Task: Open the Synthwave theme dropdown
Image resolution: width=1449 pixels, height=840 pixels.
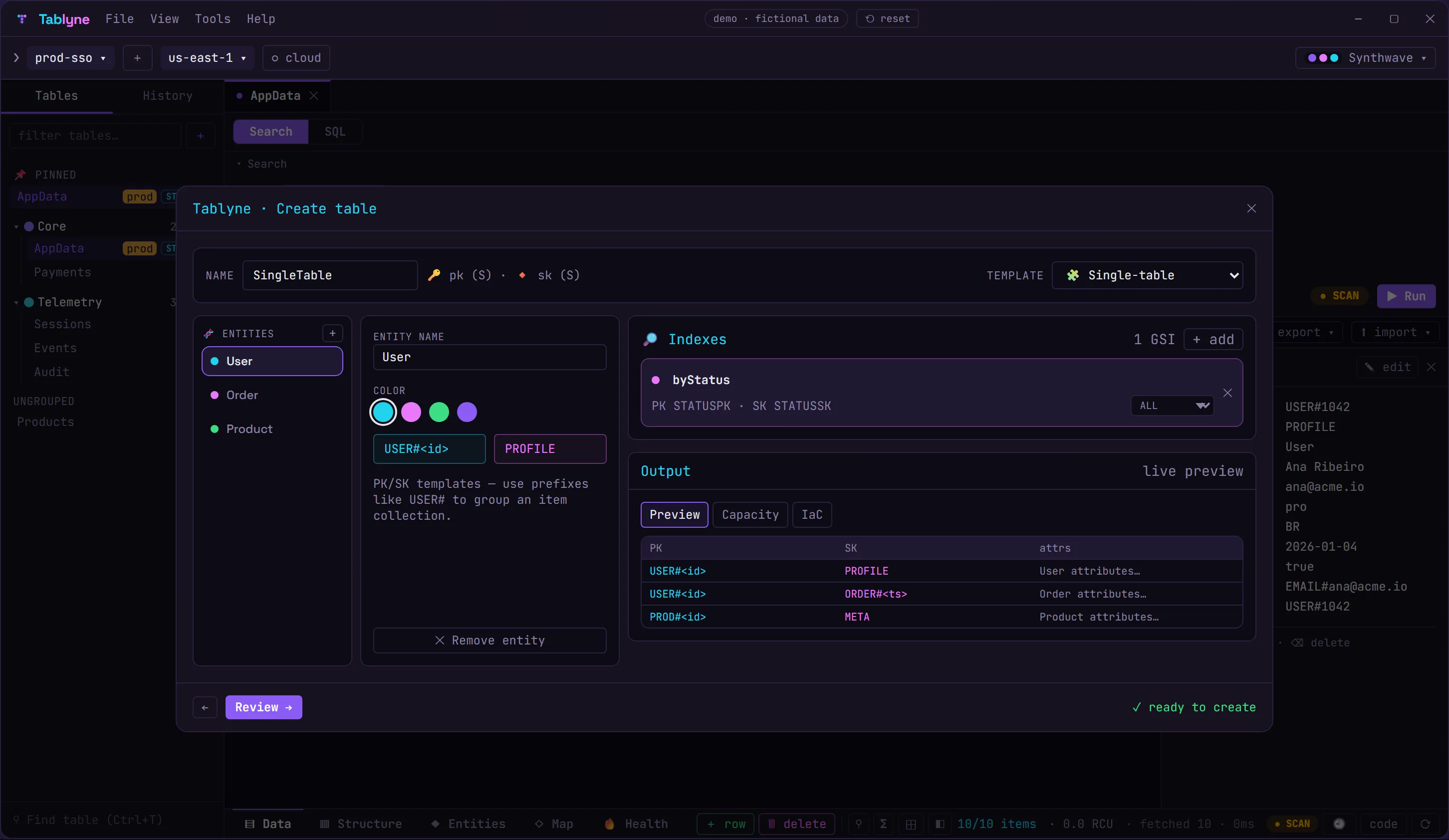Action: pos(1366,58)
